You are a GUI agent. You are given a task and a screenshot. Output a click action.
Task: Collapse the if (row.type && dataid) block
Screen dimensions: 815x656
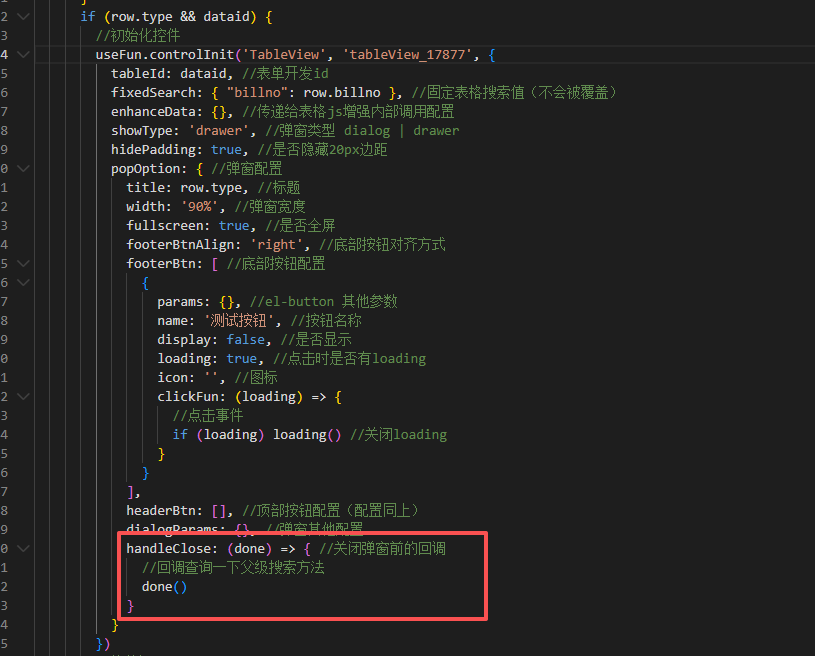pos(24,17)
